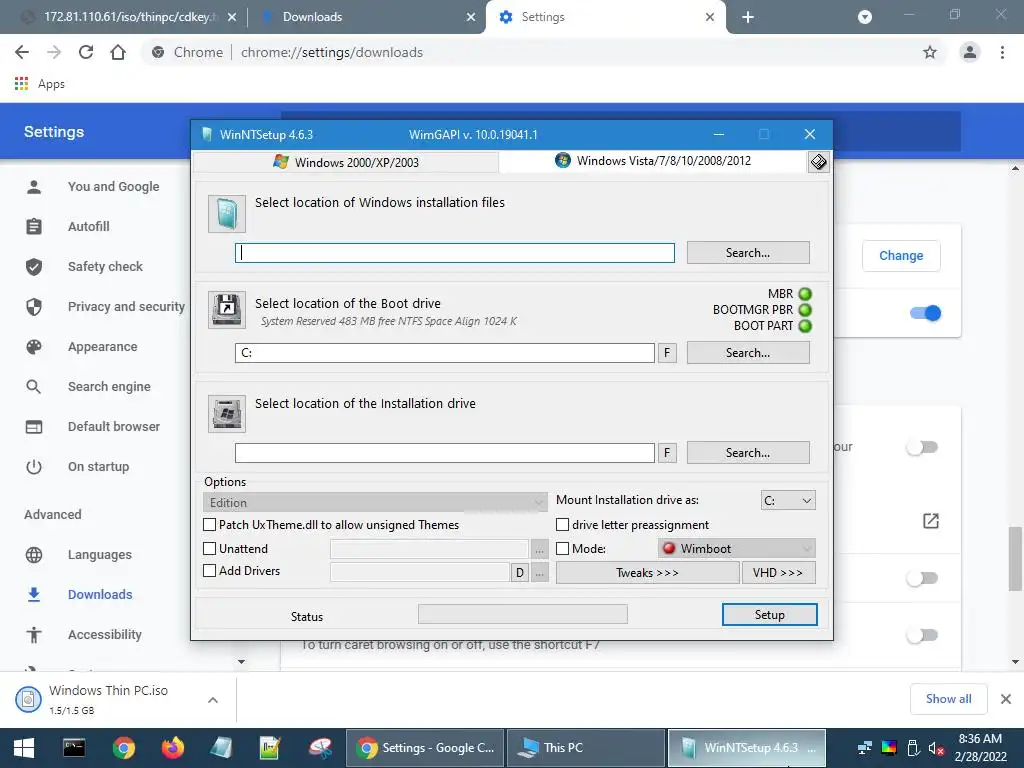Open Chrome tab search dropdown
Image resolution: width=1024 pixels, height=768 pixels.
click(865, 17)
